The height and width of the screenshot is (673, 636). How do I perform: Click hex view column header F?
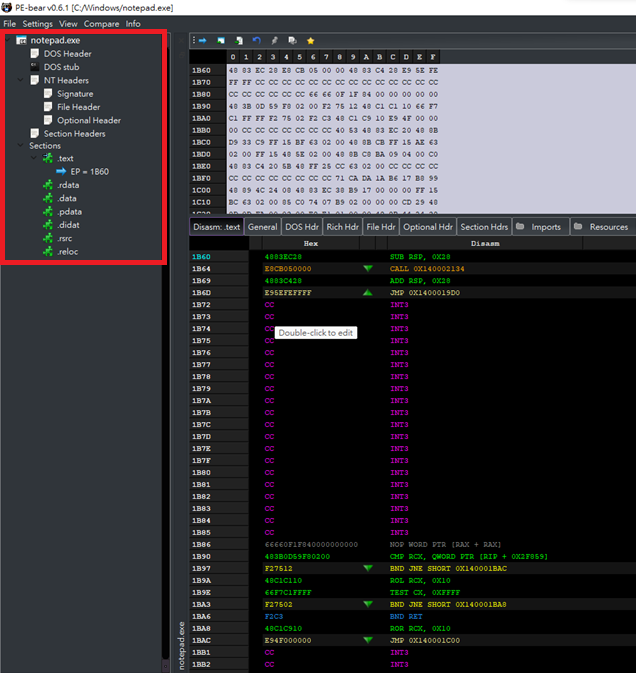tap(433, 57)
